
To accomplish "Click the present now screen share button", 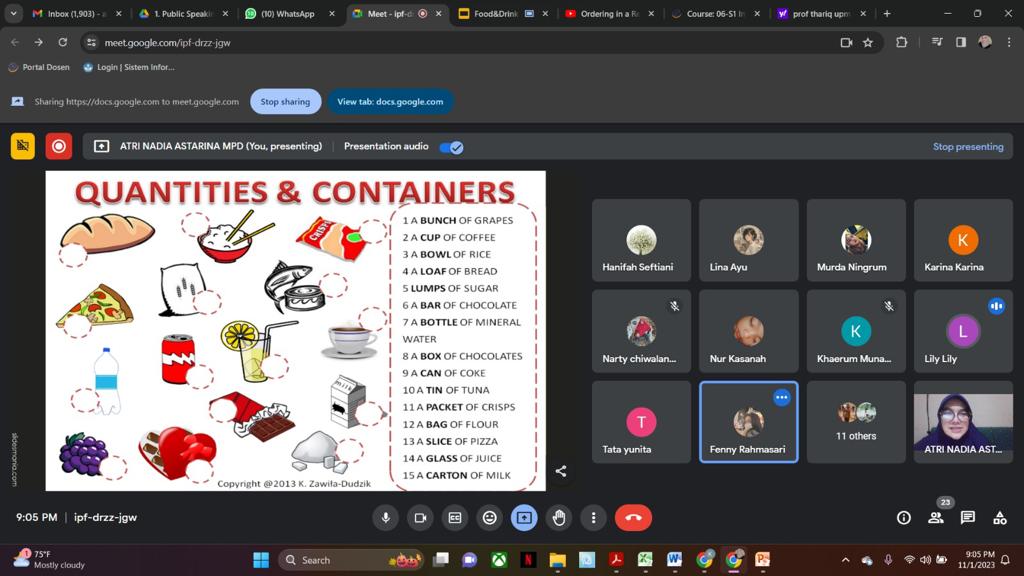I will (x=524, y=518).
